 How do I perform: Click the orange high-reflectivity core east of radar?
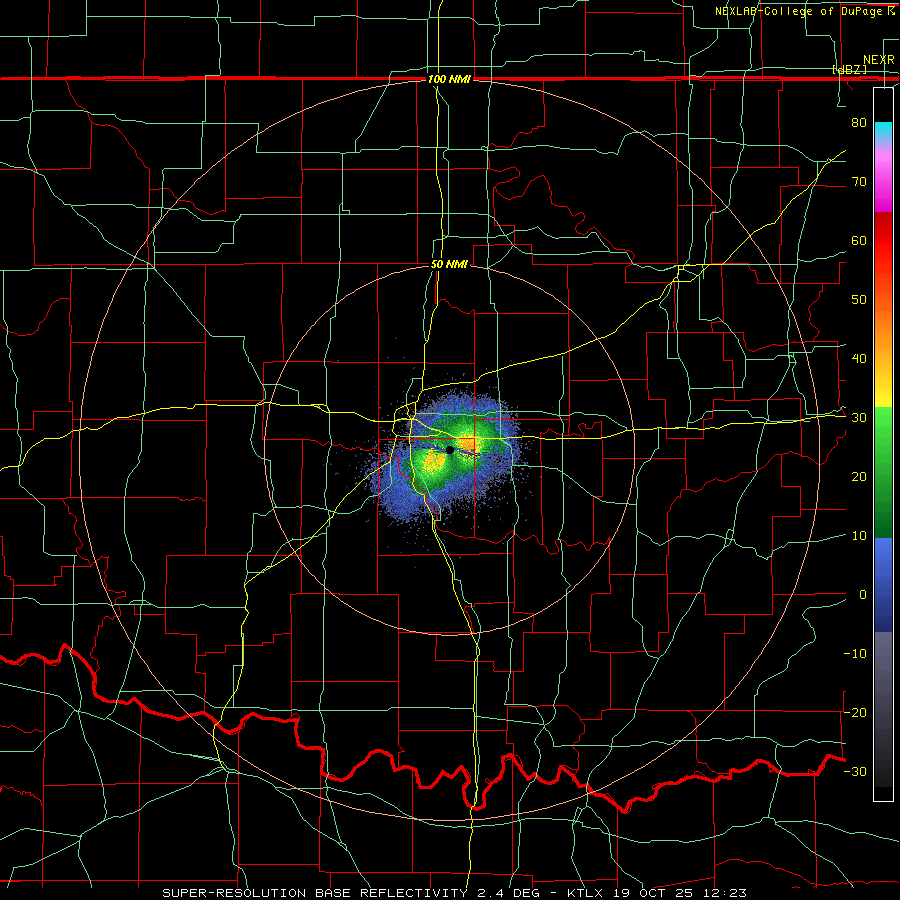point(468,444)
